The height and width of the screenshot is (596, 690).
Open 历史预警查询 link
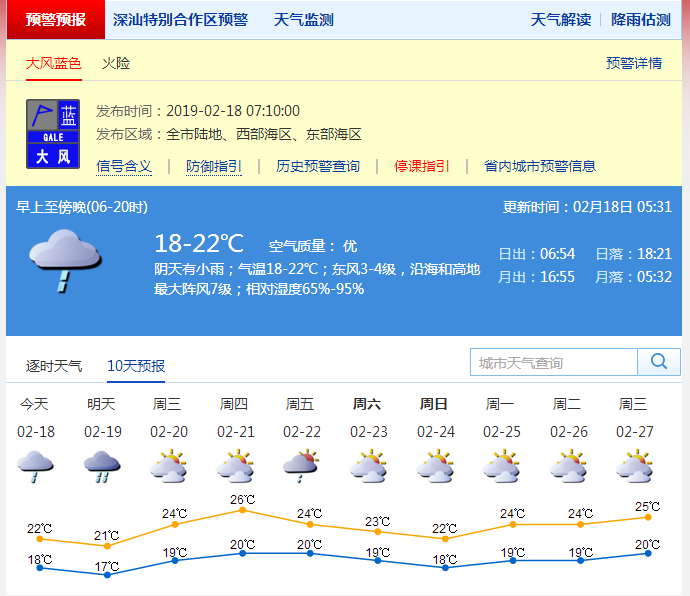[318, 166]
